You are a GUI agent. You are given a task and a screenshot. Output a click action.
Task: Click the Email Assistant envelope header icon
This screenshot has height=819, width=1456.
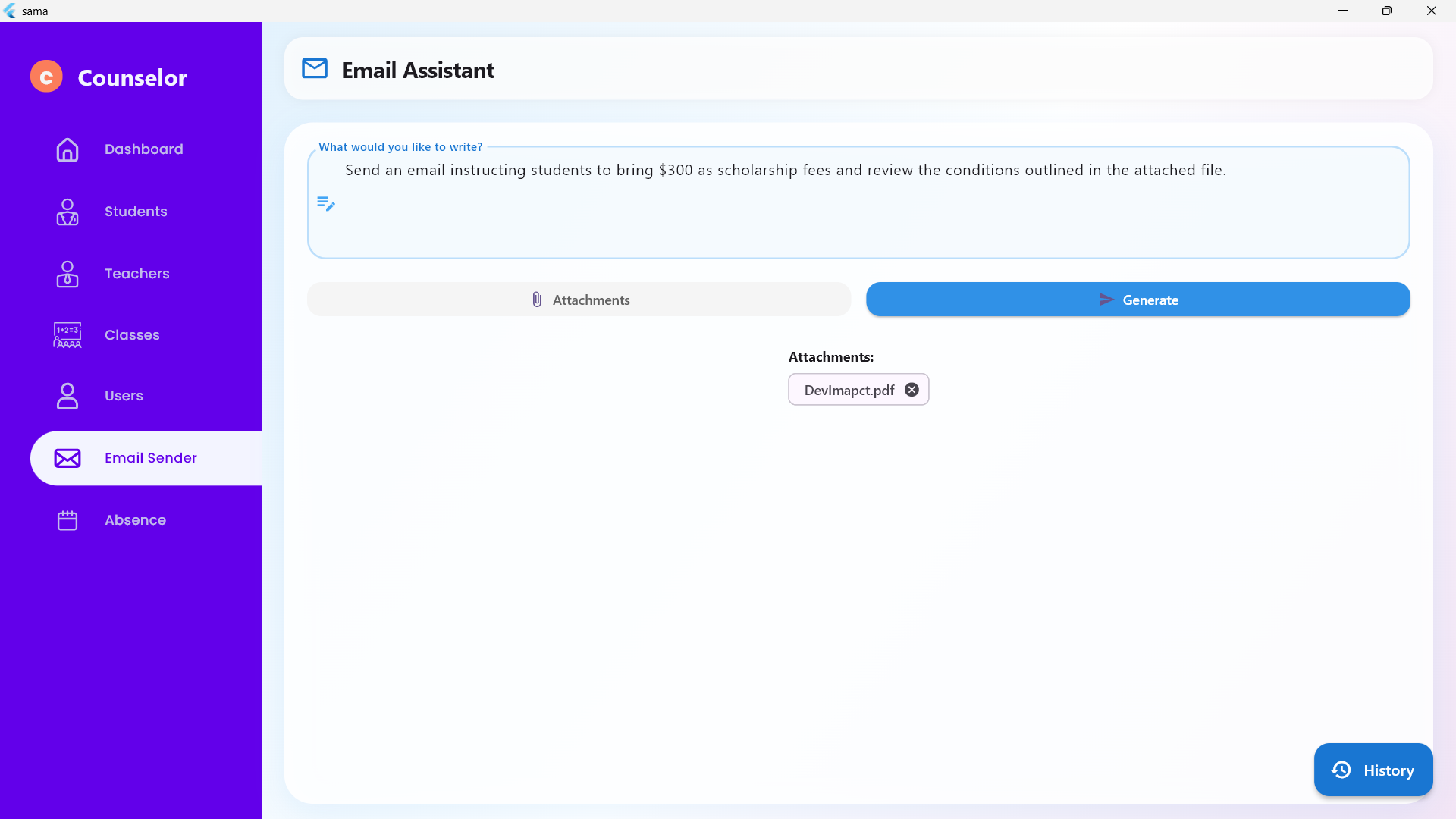pos(315,69)
